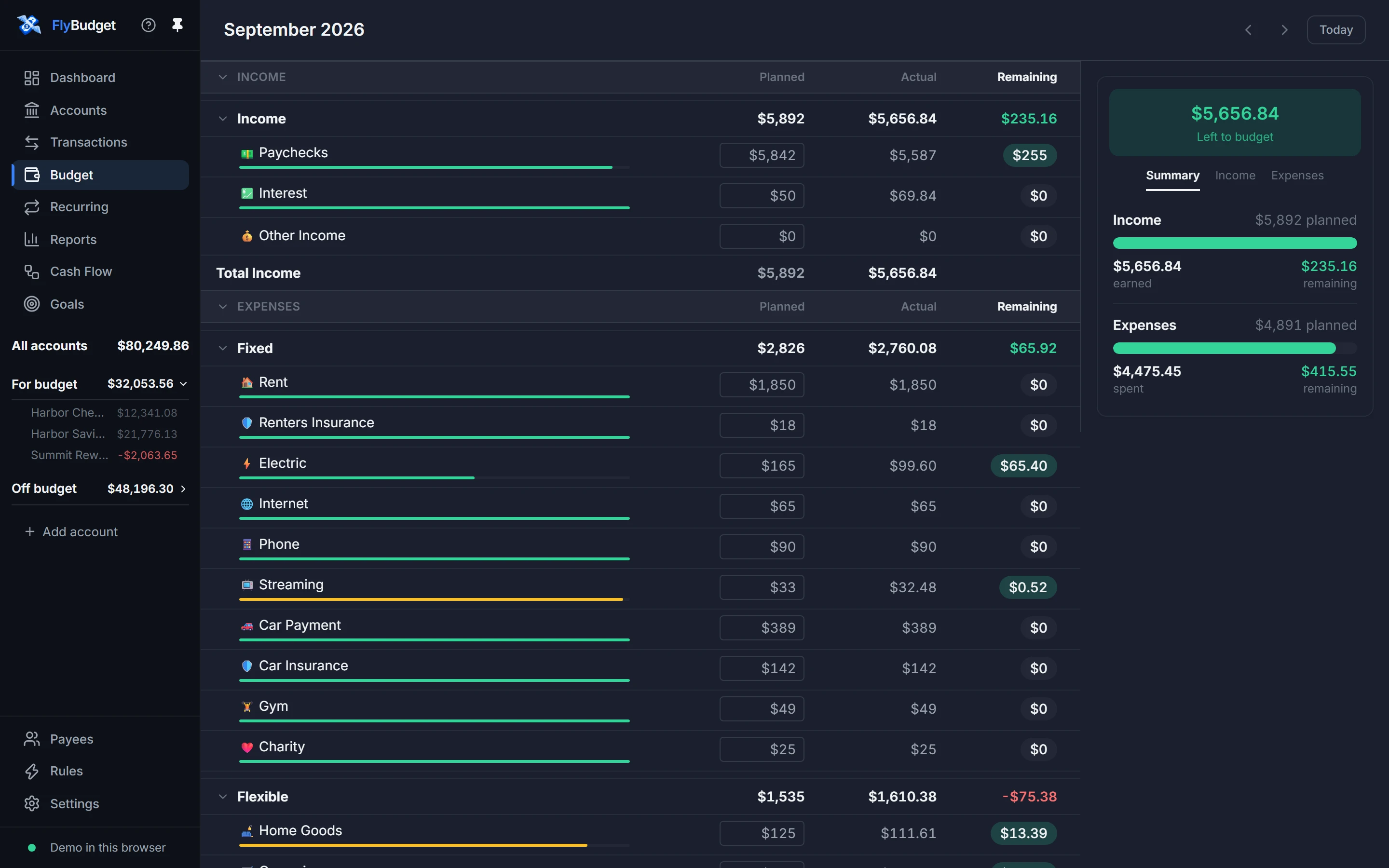Click the Cash Flow icon
The image size is (1389, 868).
(x=31, y=271)
